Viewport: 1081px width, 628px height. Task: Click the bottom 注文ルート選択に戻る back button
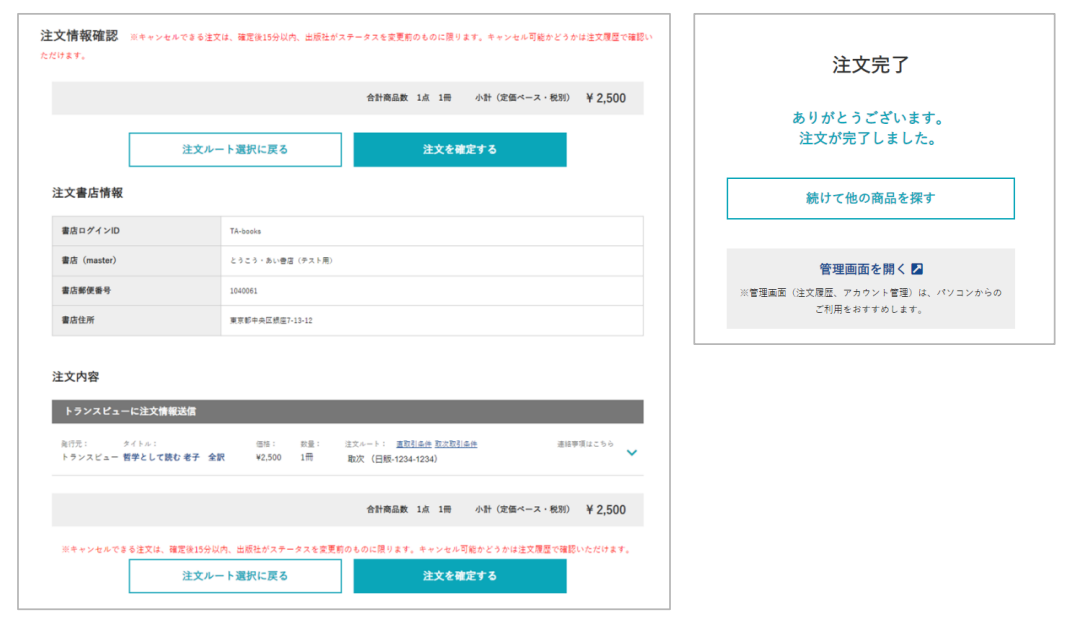234,576
